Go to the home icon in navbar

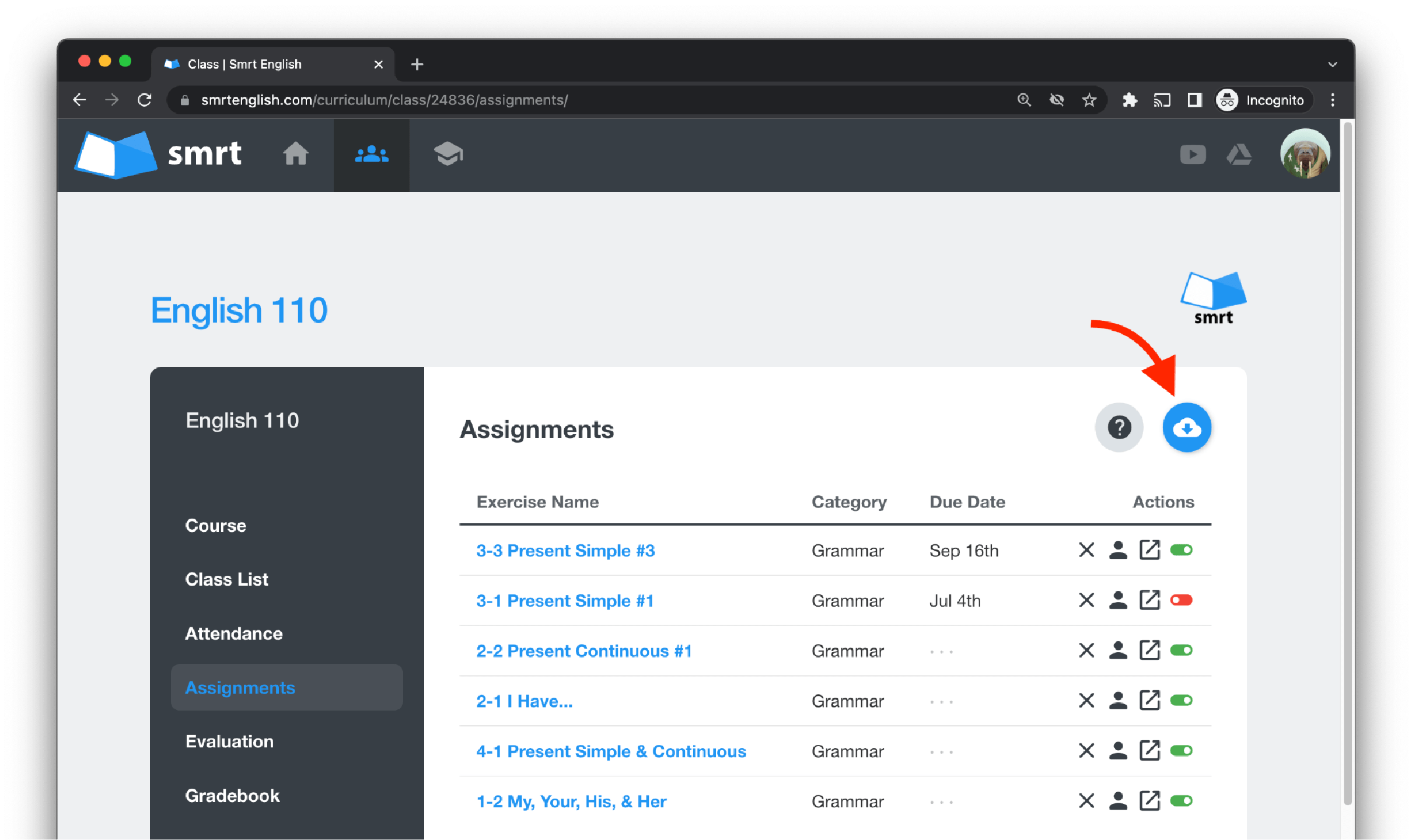[296, 155]
